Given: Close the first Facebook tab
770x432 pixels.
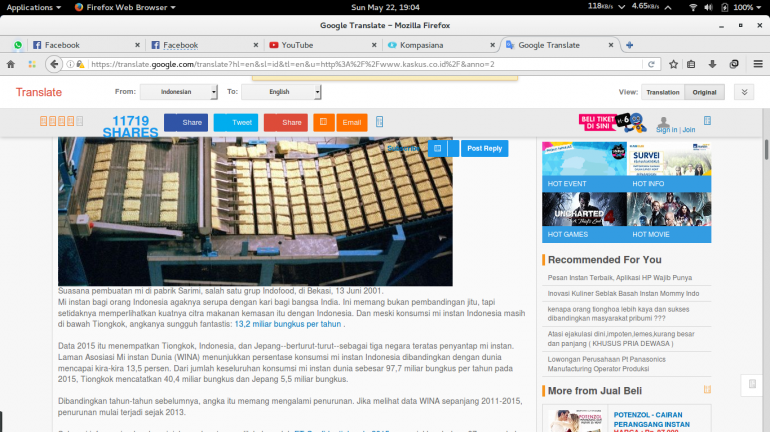Looking at the screenshot, I should pyautogui.click(x=137, y=45).
